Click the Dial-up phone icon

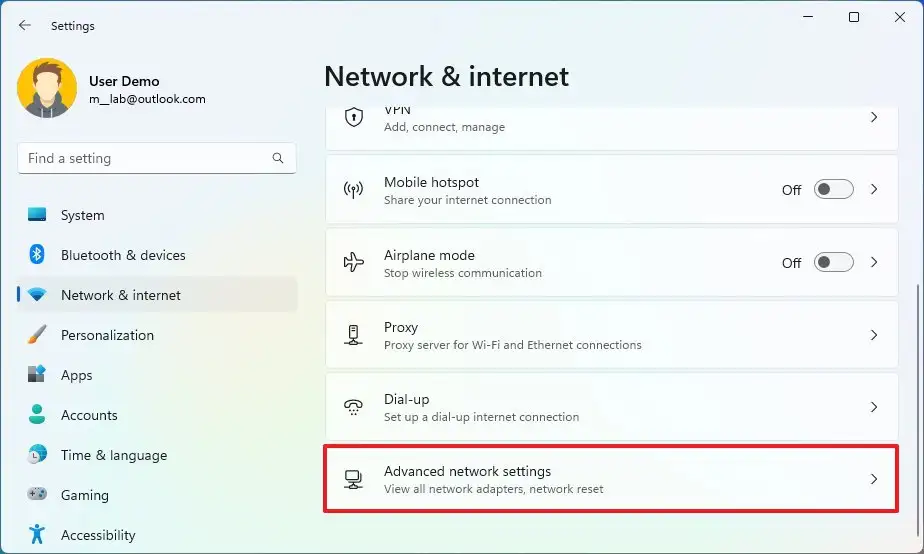354,407
